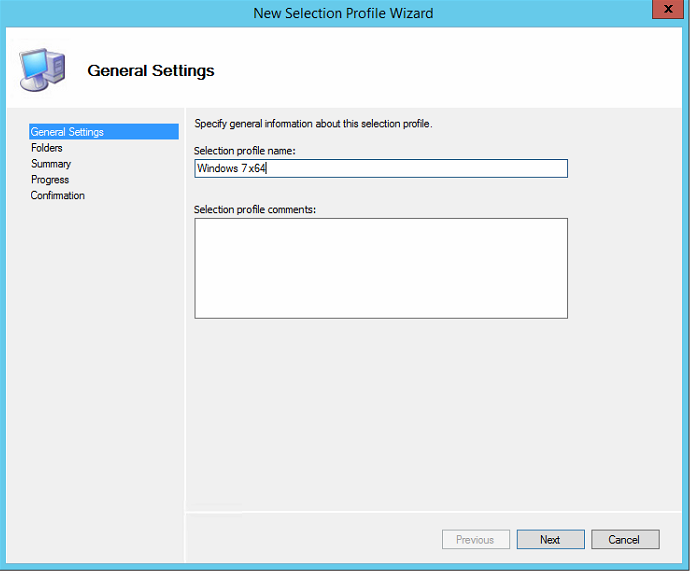Viewport: 691px width, 574px height.
Task: Click the 'Specify general information' instruction text
Action: click(313, 124)
